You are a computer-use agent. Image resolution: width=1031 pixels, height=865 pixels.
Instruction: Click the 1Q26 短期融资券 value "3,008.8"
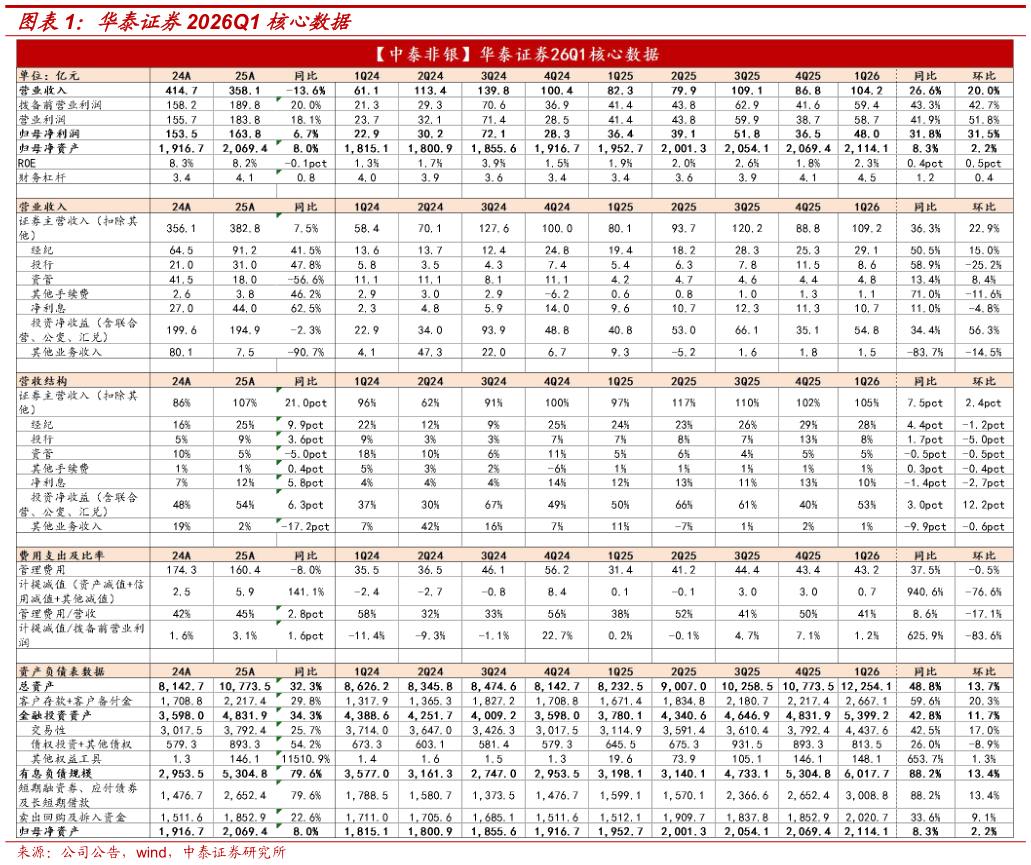(867, 795)
